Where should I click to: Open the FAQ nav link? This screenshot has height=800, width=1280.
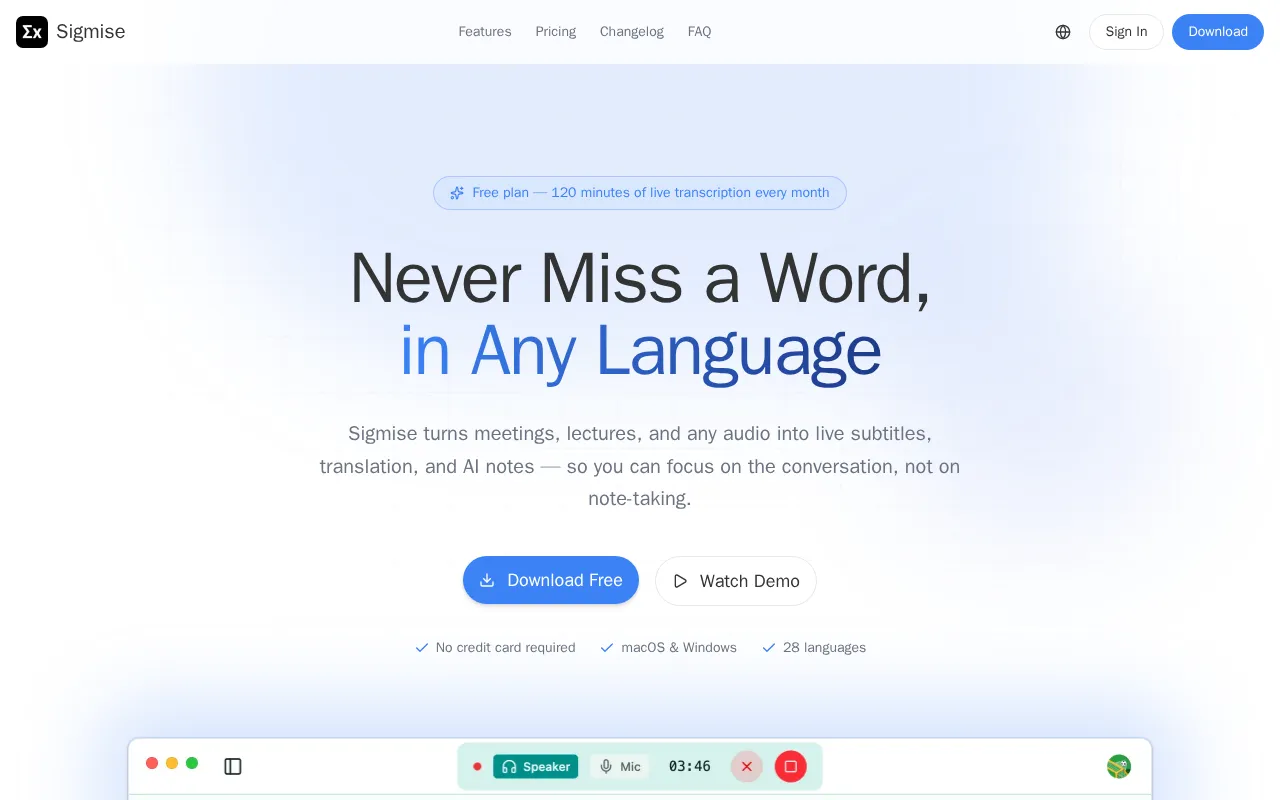click(700, 32)
